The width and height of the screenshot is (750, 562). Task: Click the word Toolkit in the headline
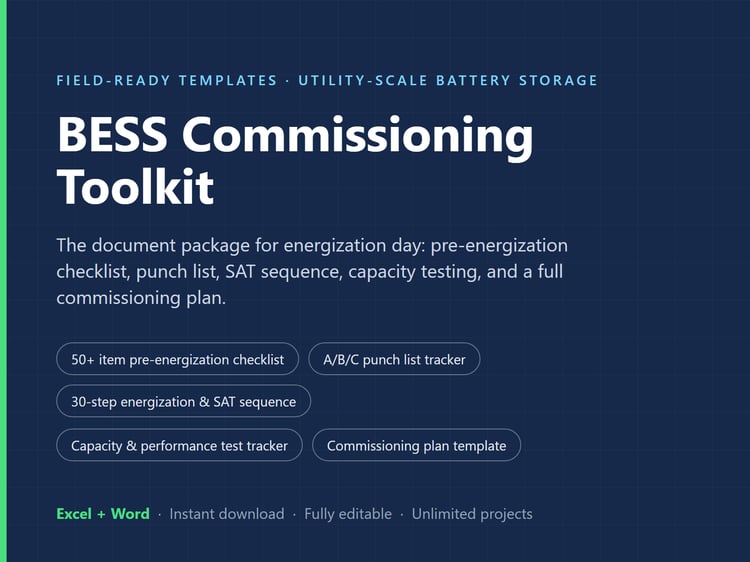(x=135, y=187)
